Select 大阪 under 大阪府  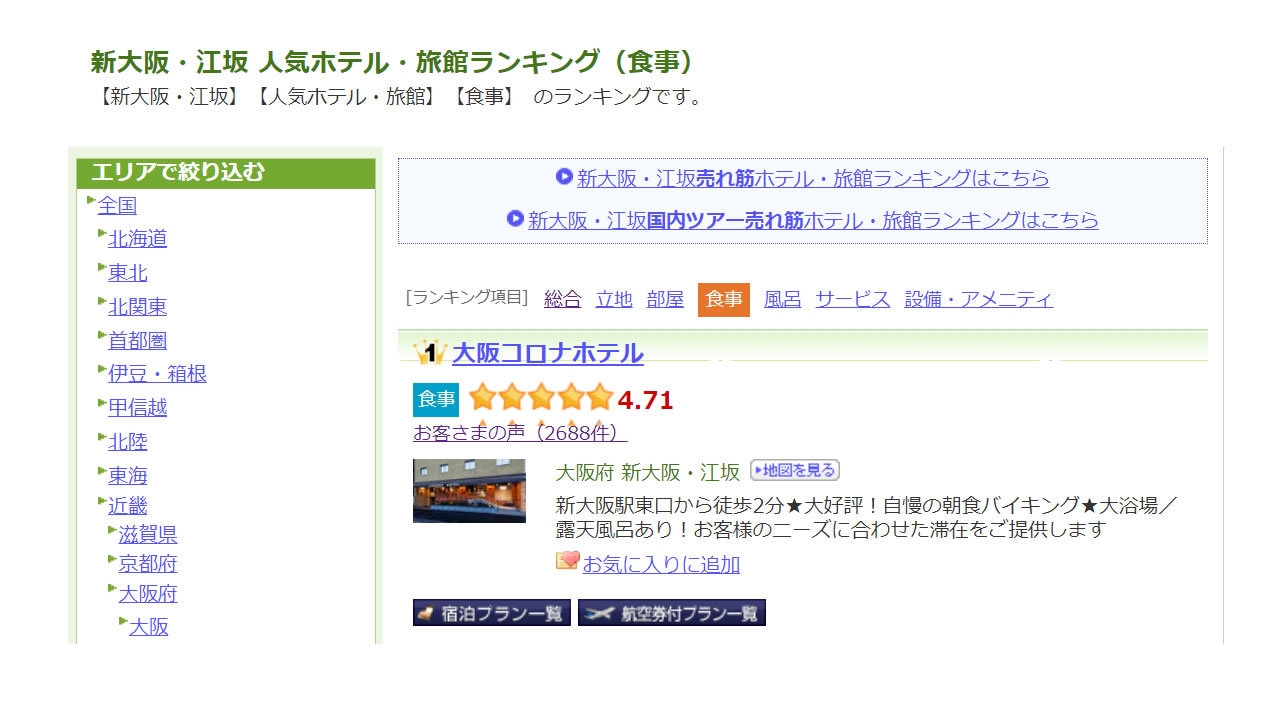point(149,627)
